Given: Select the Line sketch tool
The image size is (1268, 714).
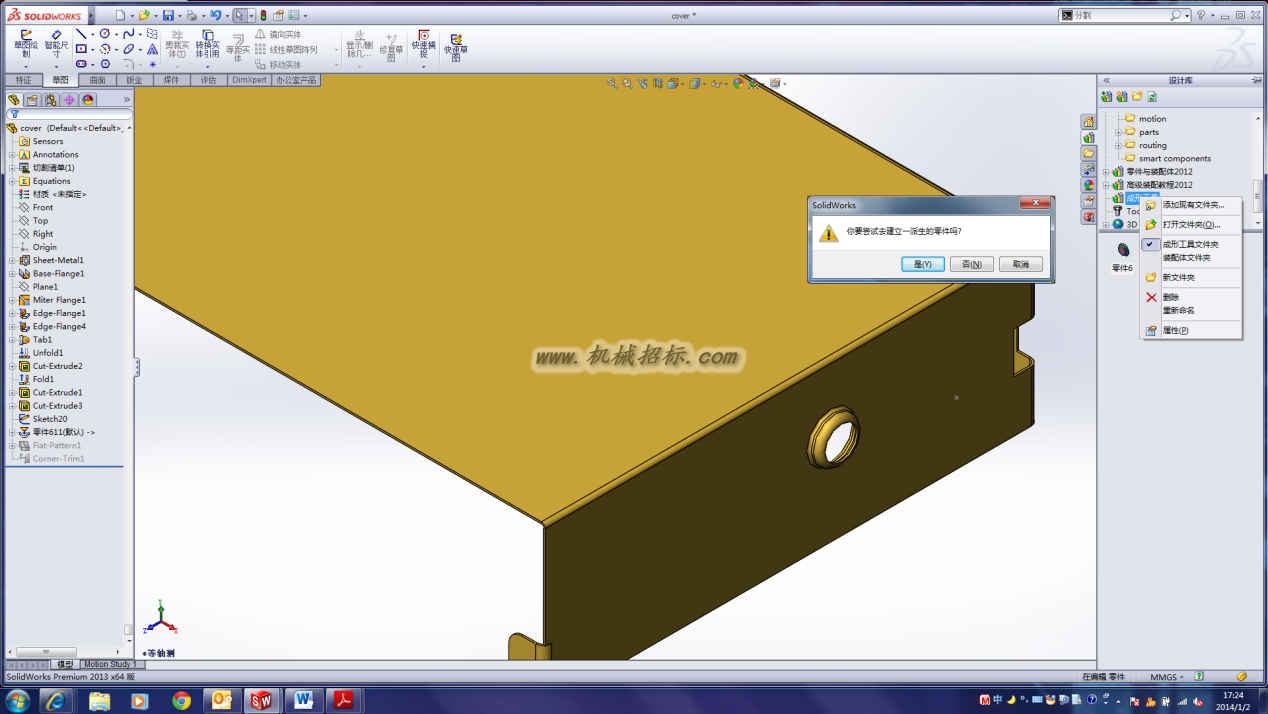Looking at the screenshot, I should tap(81, 34).
